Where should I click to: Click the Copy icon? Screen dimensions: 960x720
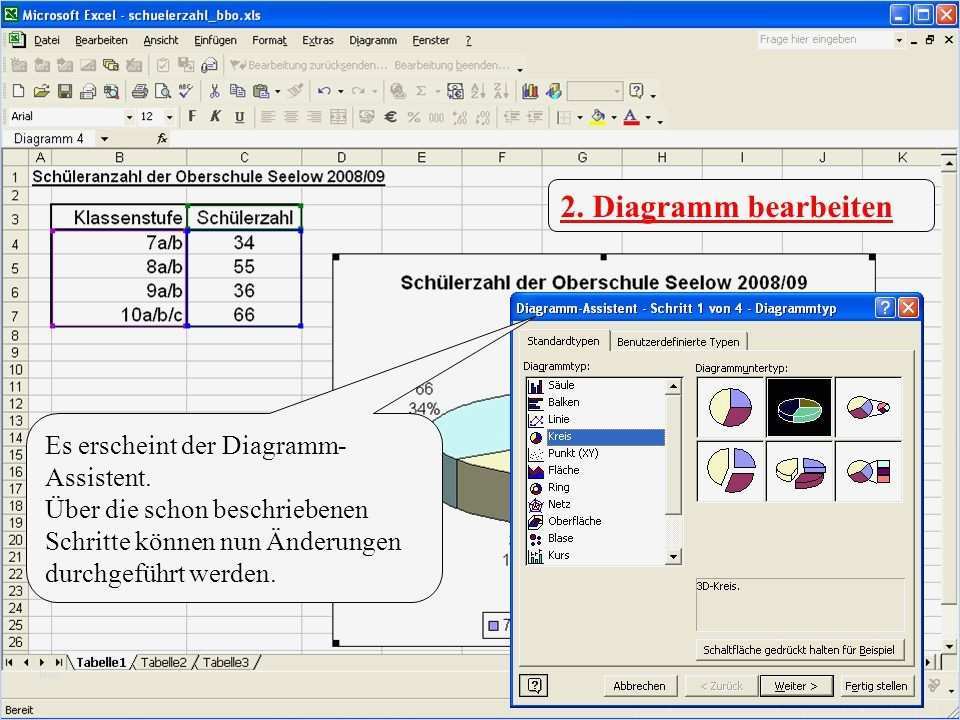click(x=237, y=91)
